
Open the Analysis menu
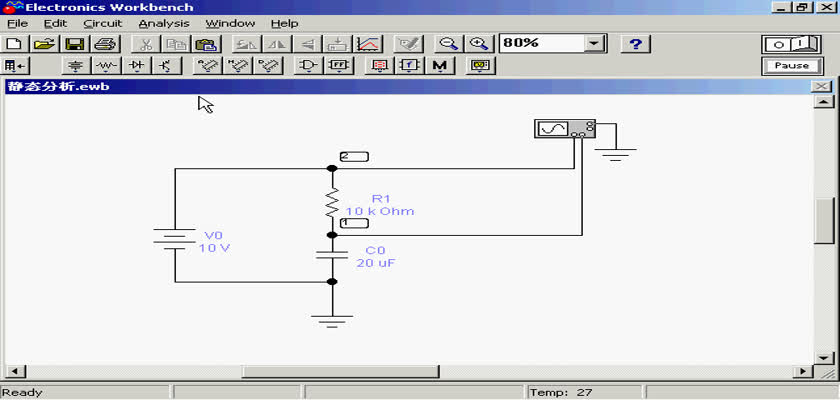(162, 23)
